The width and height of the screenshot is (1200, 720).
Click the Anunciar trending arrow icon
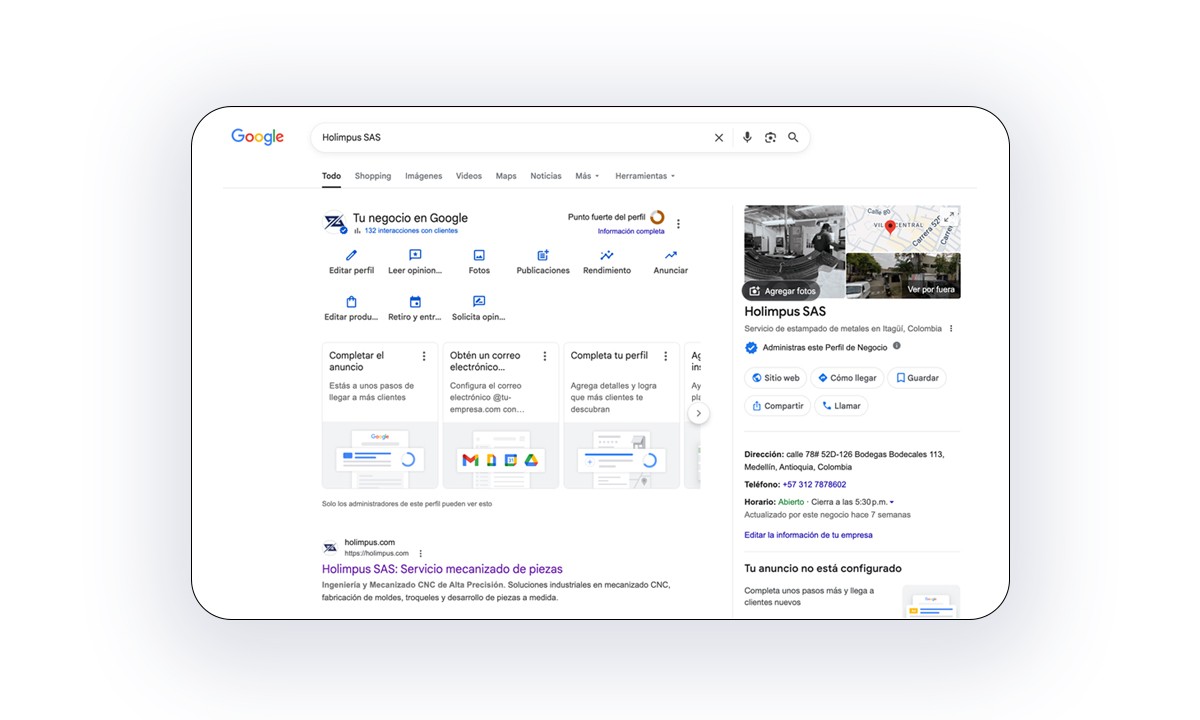pos(671,256)
